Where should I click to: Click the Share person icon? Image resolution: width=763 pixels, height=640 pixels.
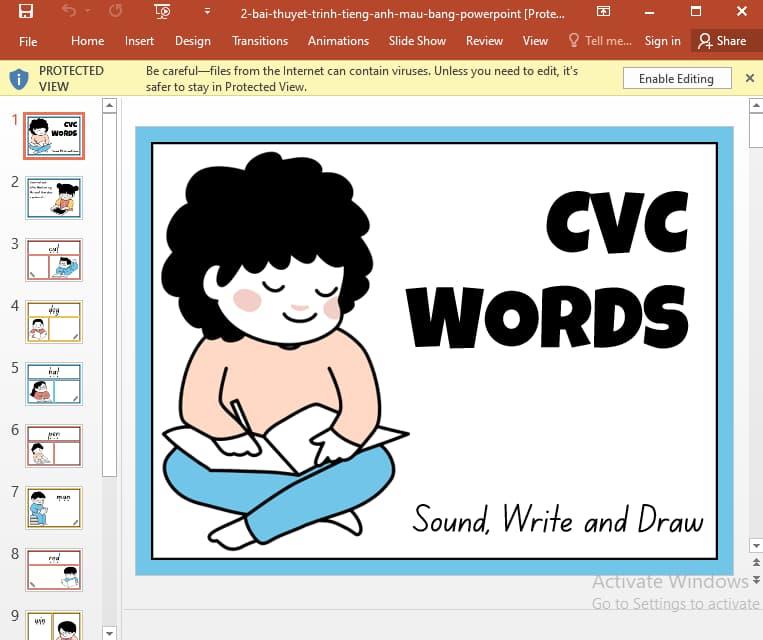tap(705, 41)
